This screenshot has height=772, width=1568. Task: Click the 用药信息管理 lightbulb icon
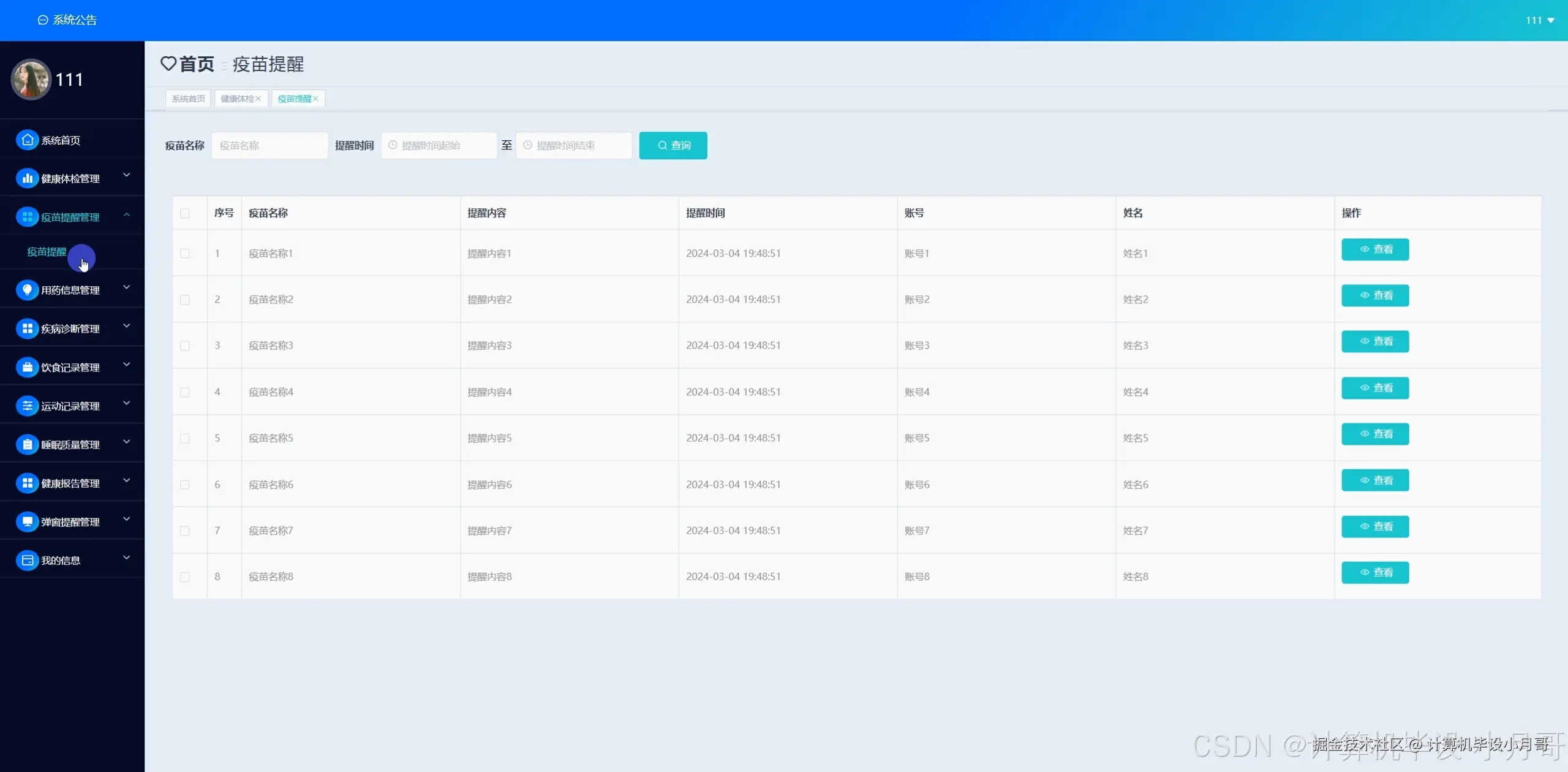(x=27, y=290)
